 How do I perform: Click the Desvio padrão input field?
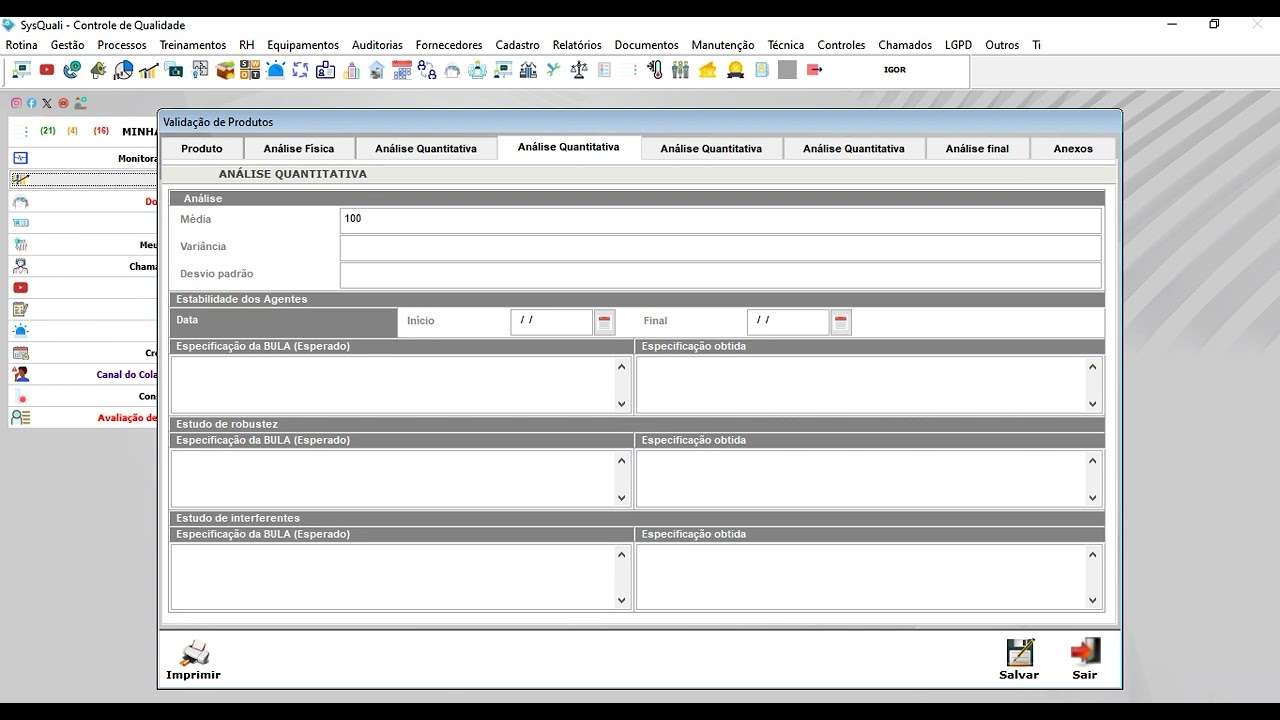(720, 275)
